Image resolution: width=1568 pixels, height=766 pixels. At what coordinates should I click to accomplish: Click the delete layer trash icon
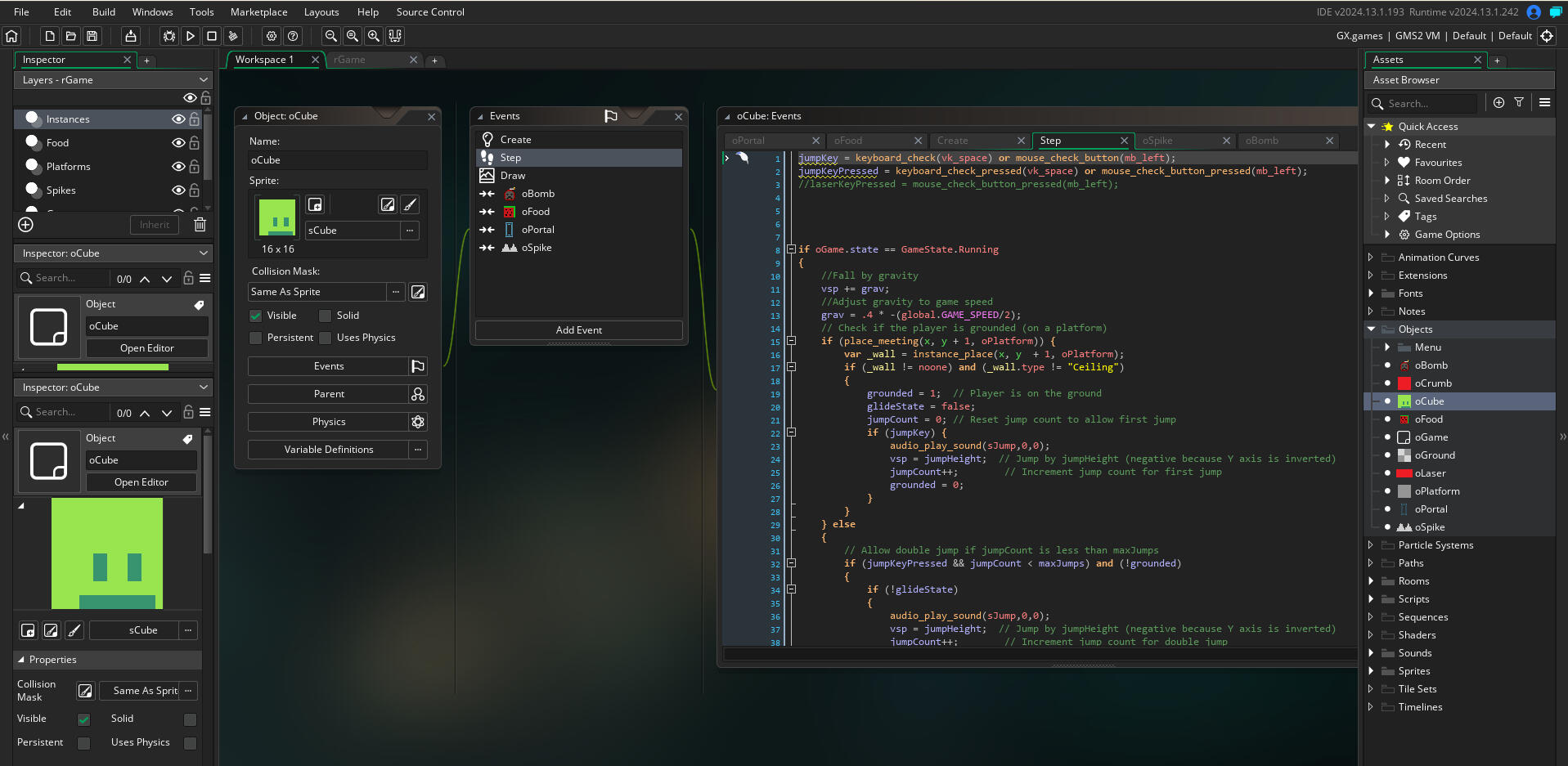[200, 225]
